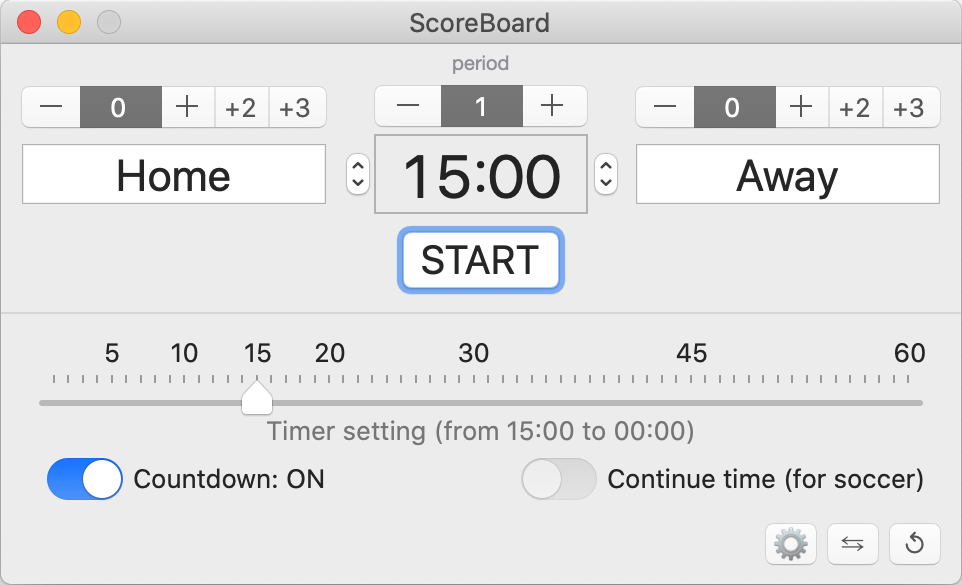This screenshot has width=962, height=585.
Task: Add 3 points to Away score
Action: pyautogui.click(x=911, y=107)
